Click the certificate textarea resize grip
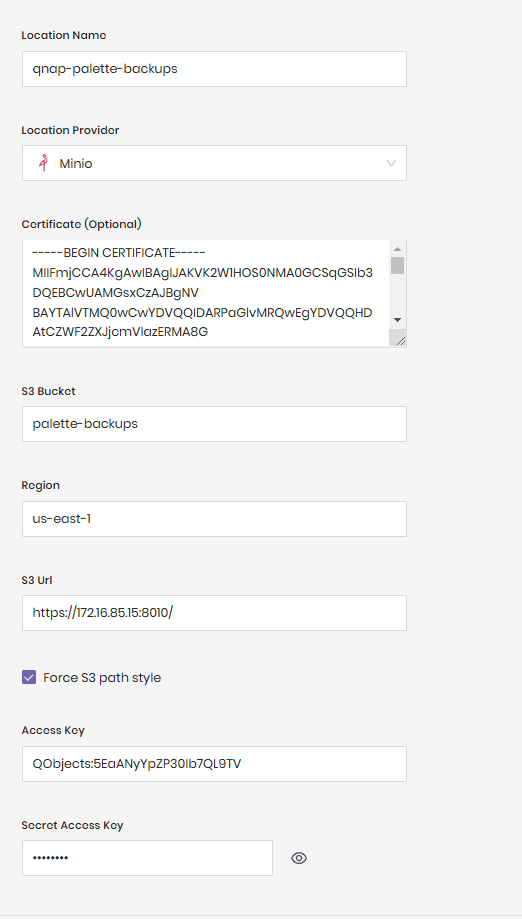Image resolution: width=522 pixels, height=919 pixels. pyautogui.click(x=400, y=341)
